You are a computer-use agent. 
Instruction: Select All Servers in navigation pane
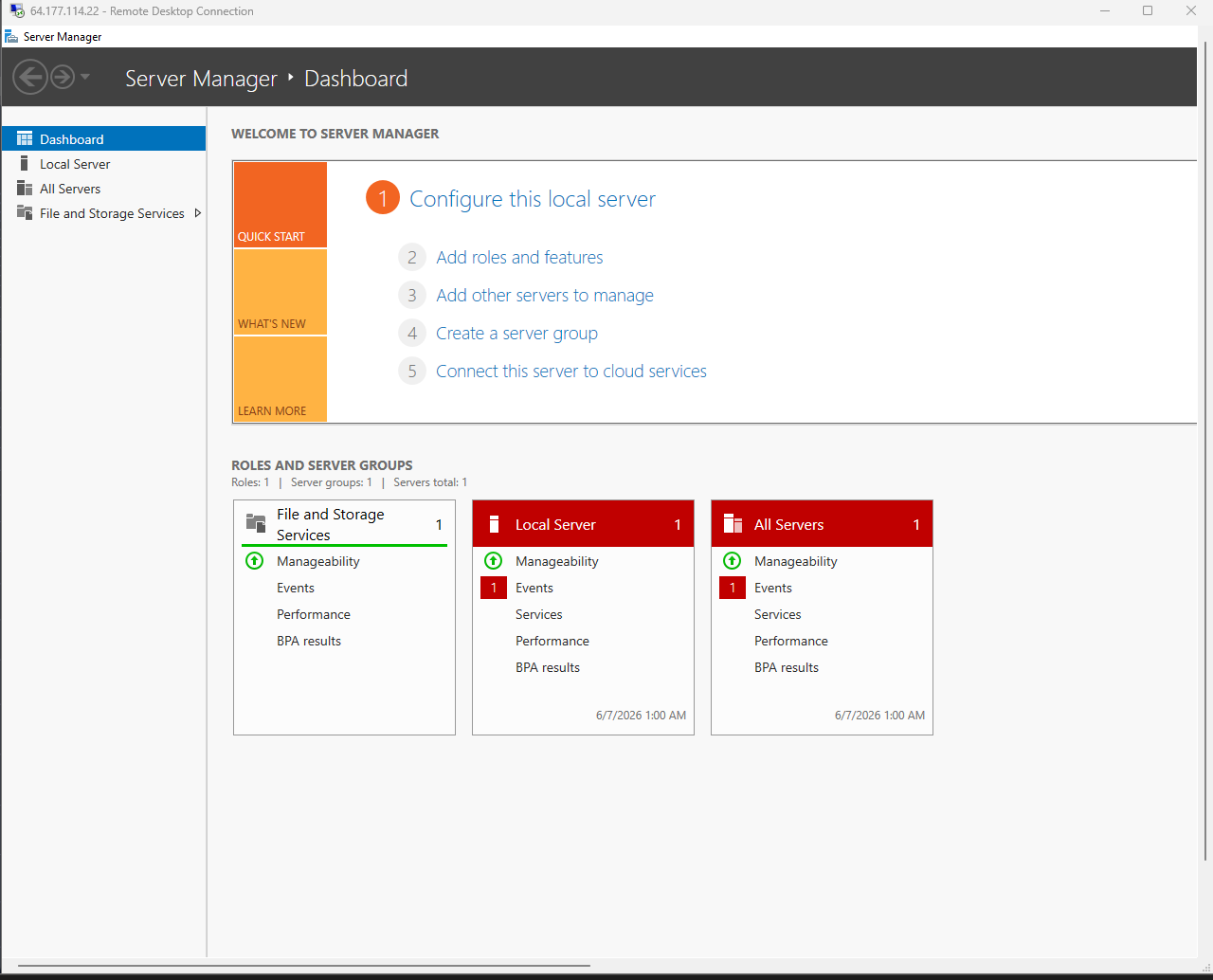103,188
